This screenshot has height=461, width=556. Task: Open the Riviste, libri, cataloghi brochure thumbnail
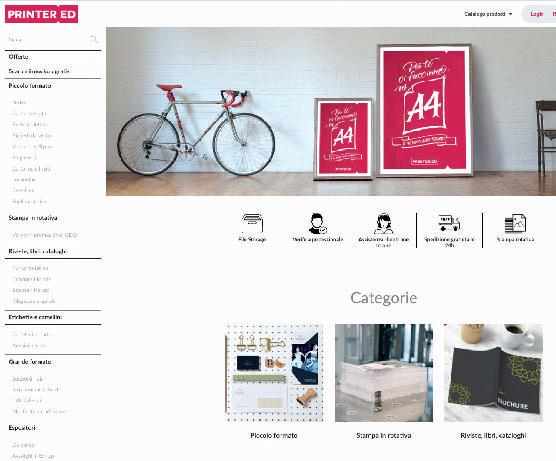(493, 373)
